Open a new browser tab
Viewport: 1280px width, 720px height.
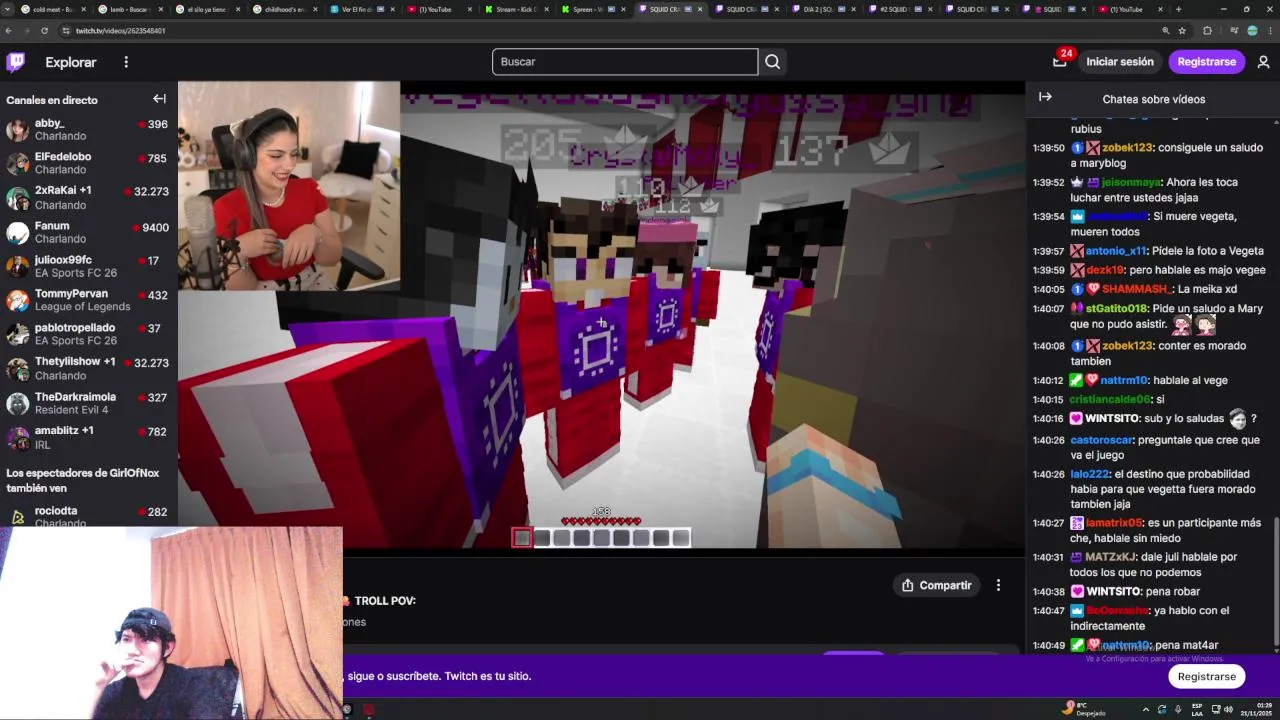click(1178, 9)
